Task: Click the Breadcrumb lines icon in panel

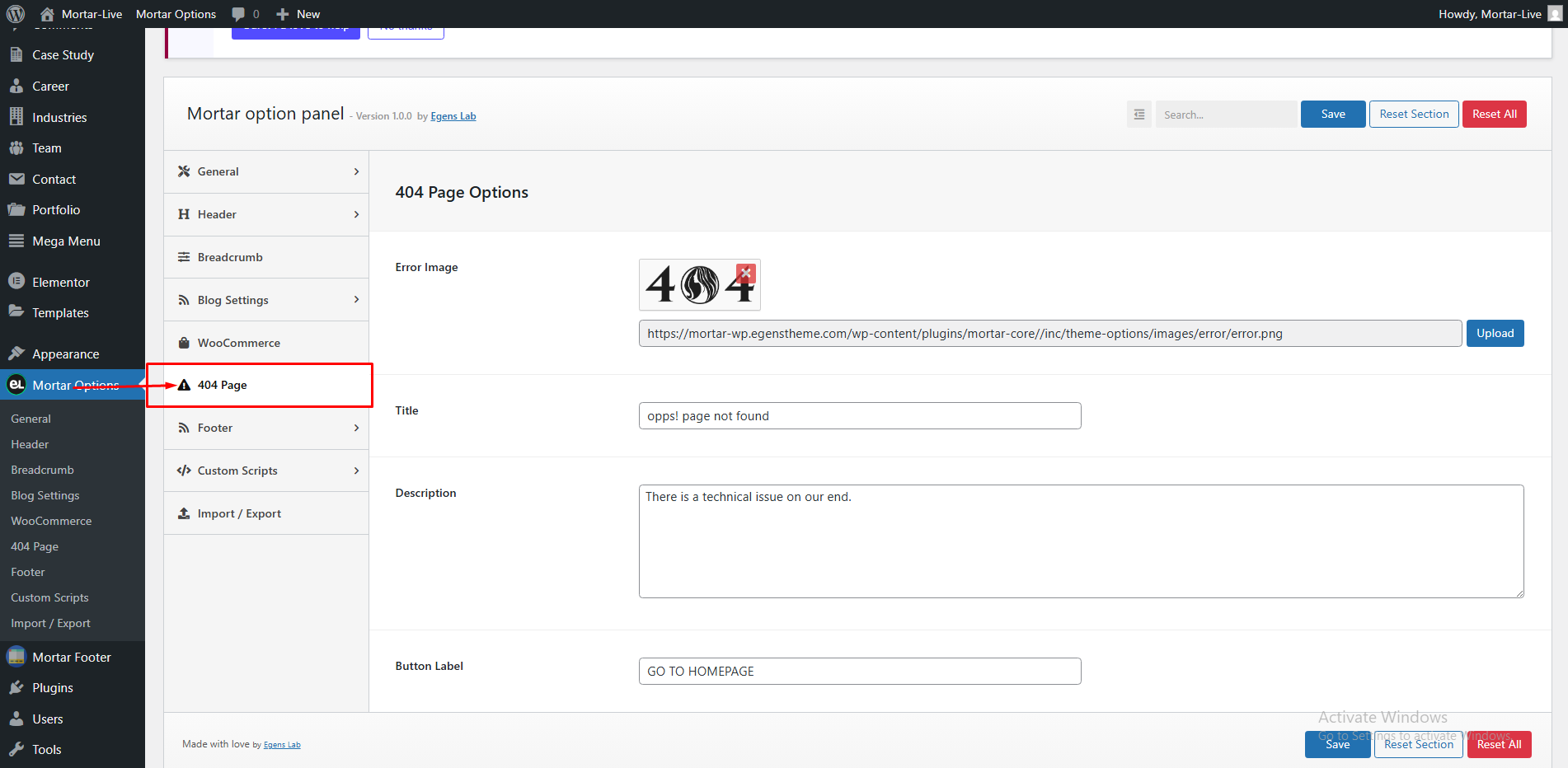Action: click(x=184, y=257)
